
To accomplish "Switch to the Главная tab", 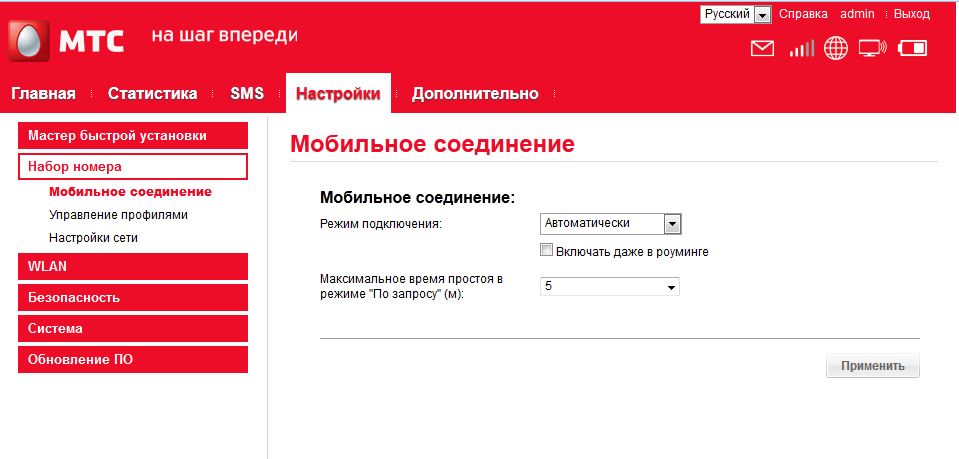I will click(43, 94).
